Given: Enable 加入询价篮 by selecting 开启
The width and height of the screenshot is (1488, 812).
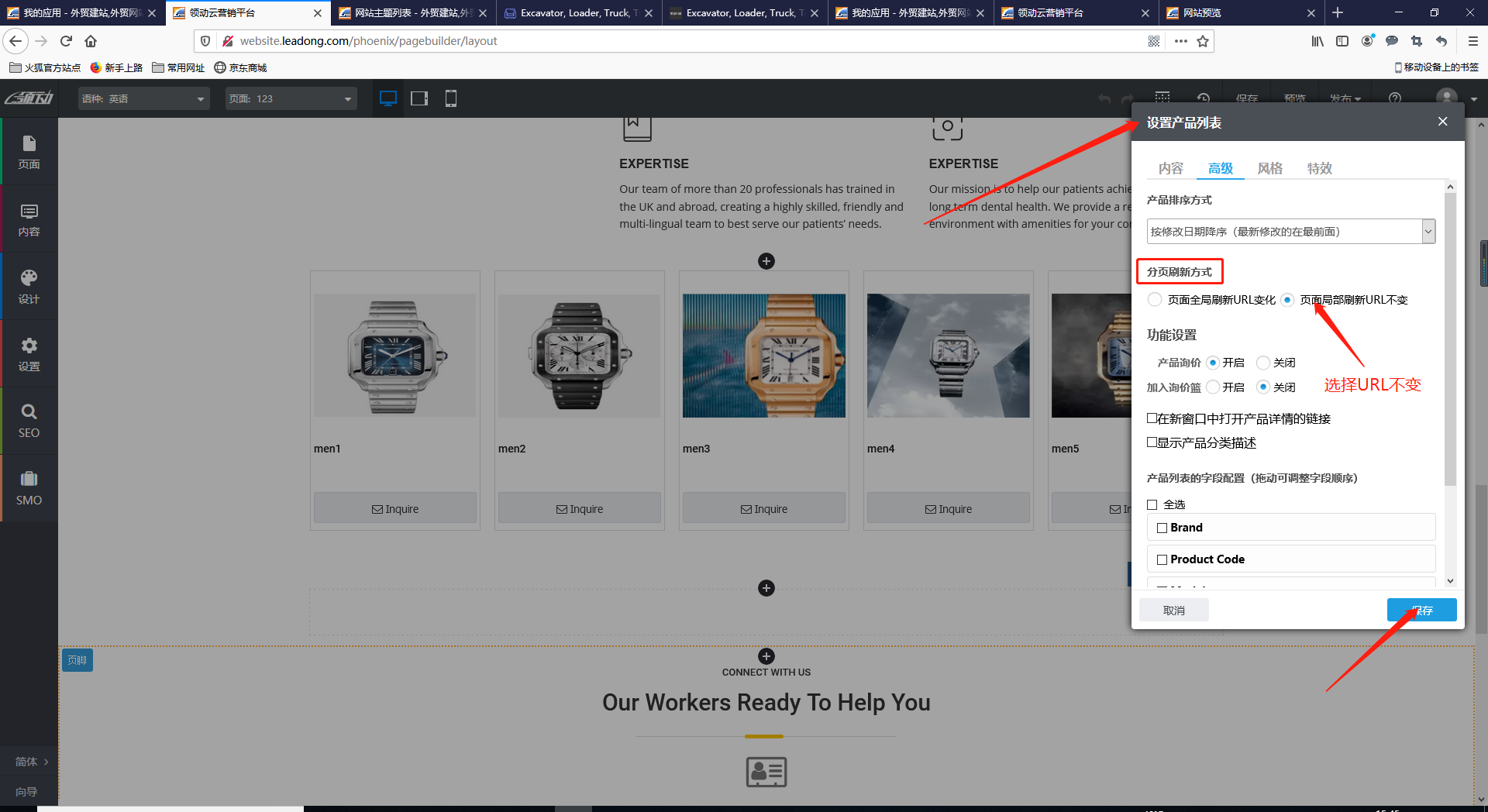Looking at the screenshot, I should [x=1214, y=387].
